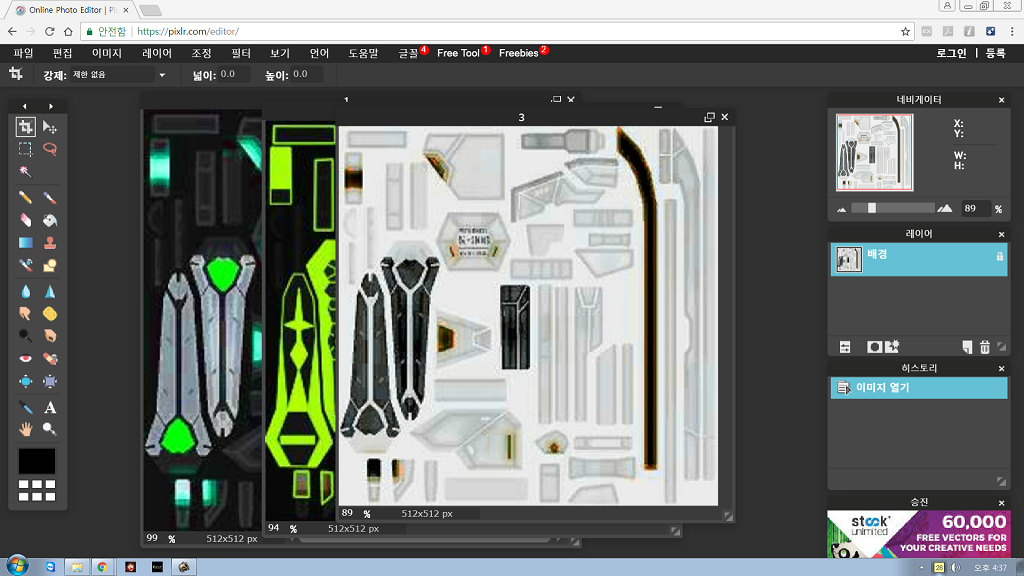Add a layer mask
Screen dimensions: 1024x576
click(874, 347)
